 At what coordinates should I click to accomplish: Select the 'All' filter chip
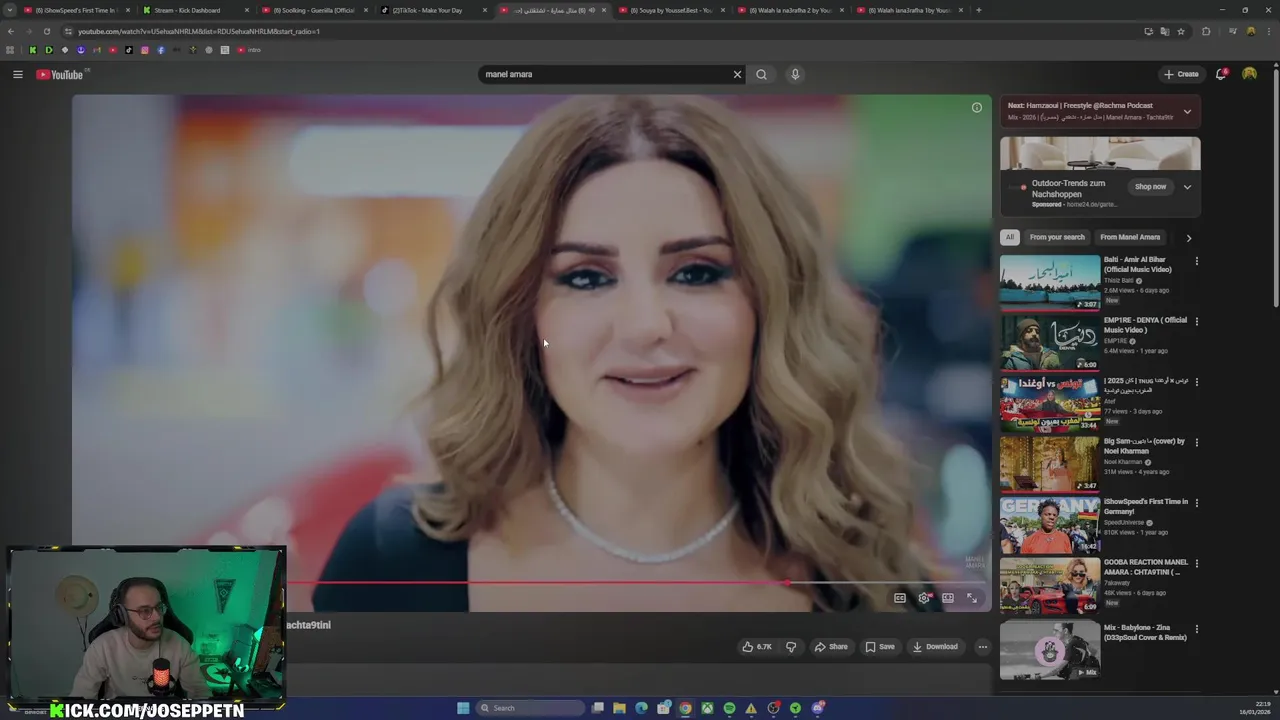(x=1010, y=237)
